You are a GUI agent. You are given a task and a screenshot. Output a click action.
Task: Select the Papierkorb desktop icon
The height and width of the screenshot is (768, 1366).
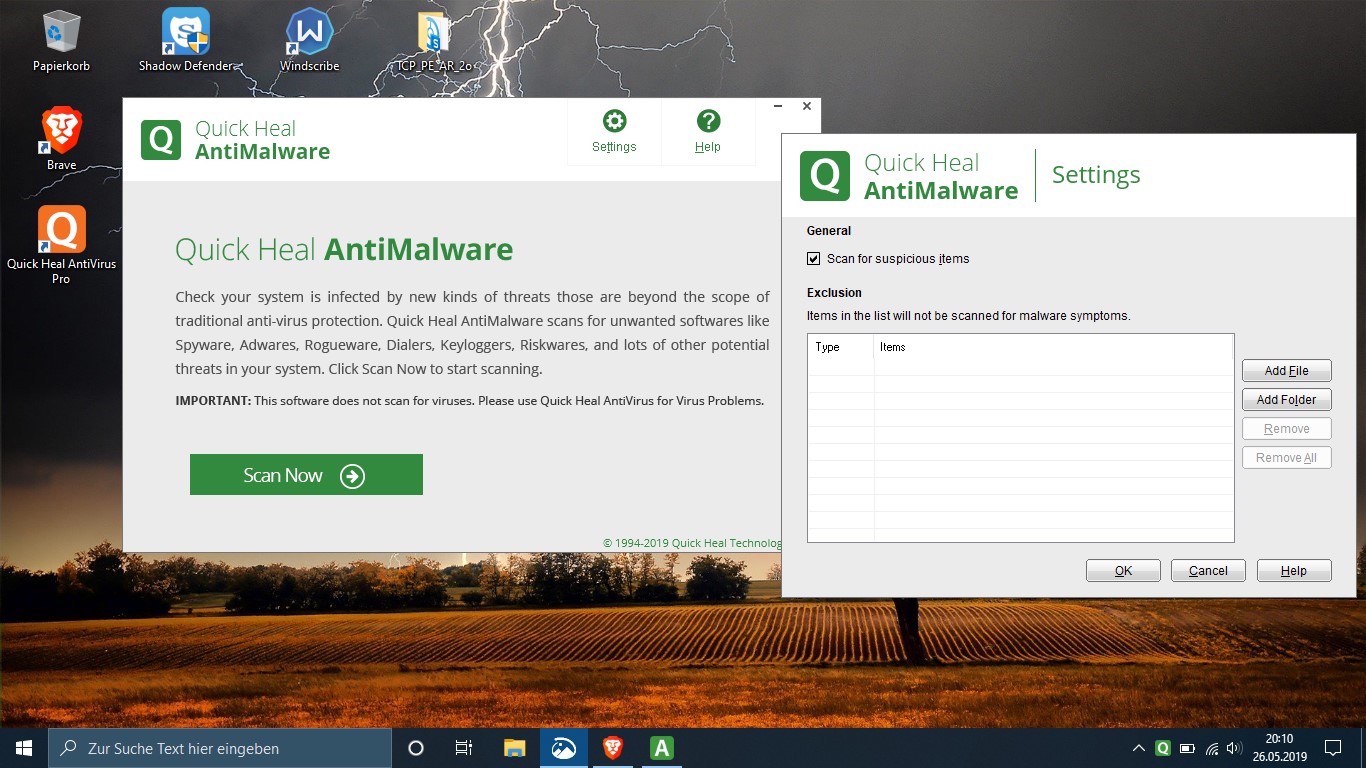(62, 42)
